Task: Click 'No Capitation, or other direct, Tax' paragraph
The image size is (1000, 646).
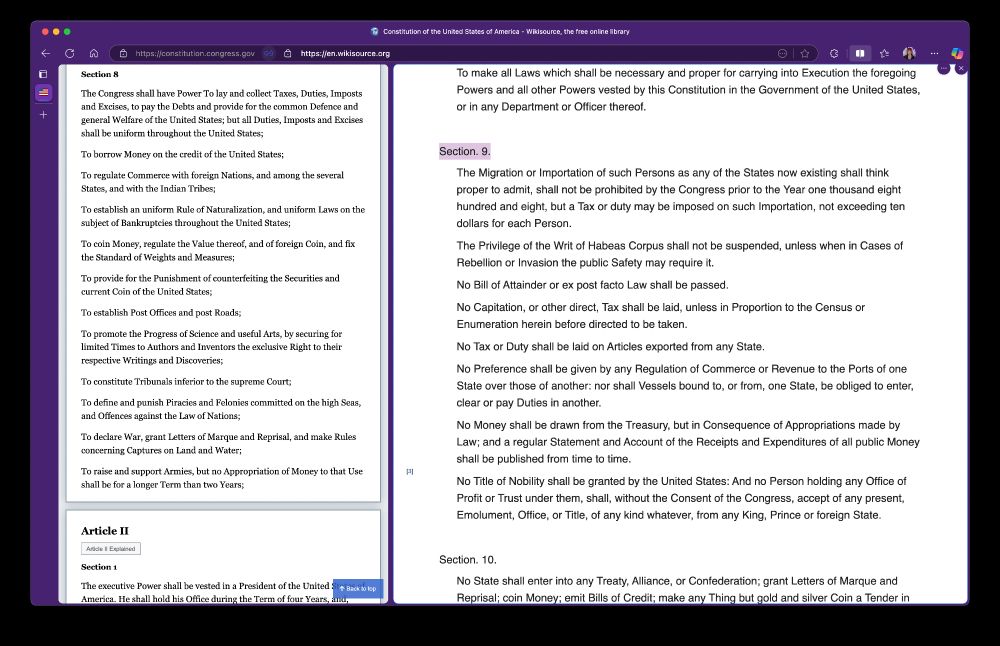Action: (x=661, y=316)
